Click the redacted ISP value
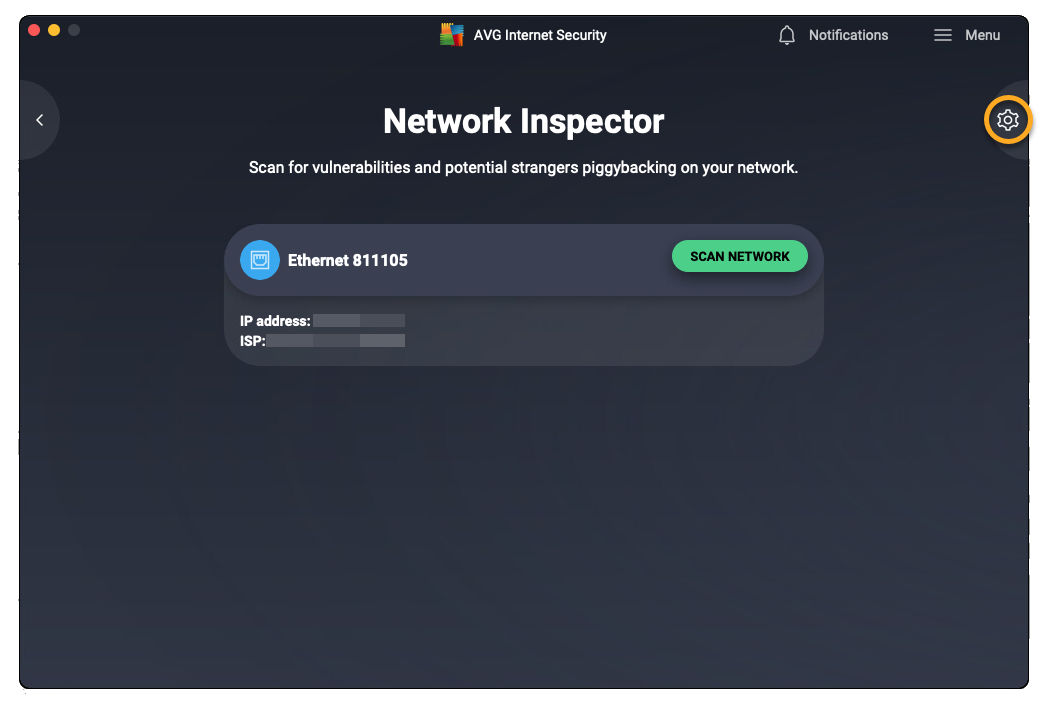The width and height of the screenshot is (1048, 707). (x=336, y=341)
